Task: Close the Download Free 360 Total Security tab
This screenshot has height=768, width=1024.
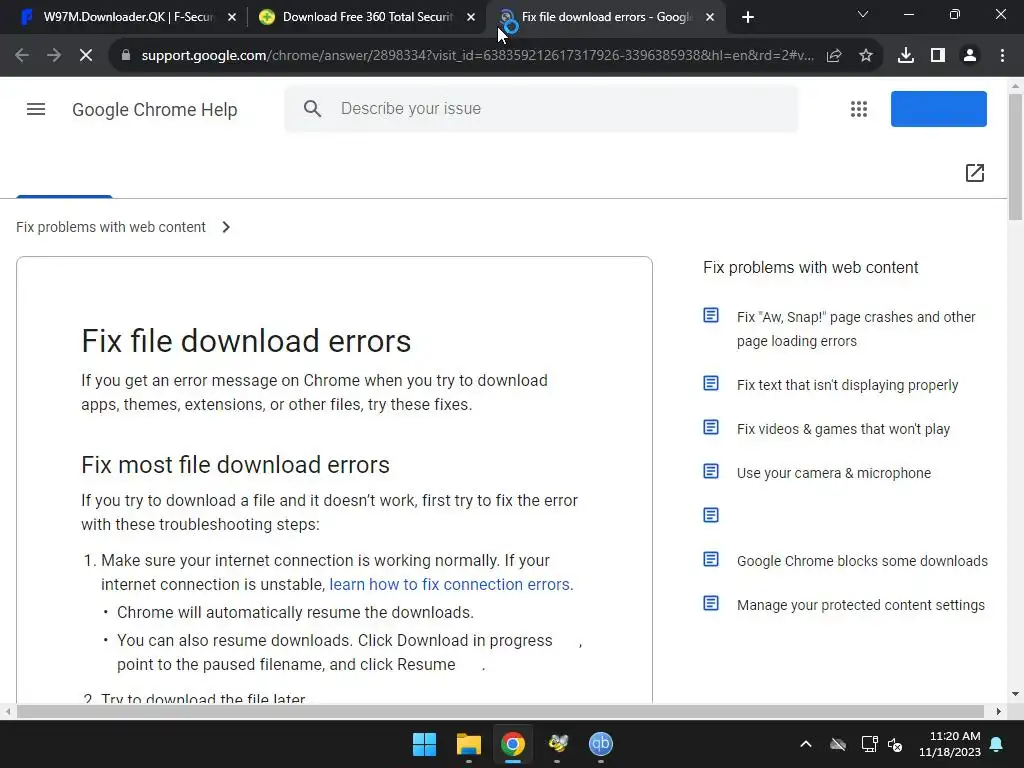Action: pos(471,17)
